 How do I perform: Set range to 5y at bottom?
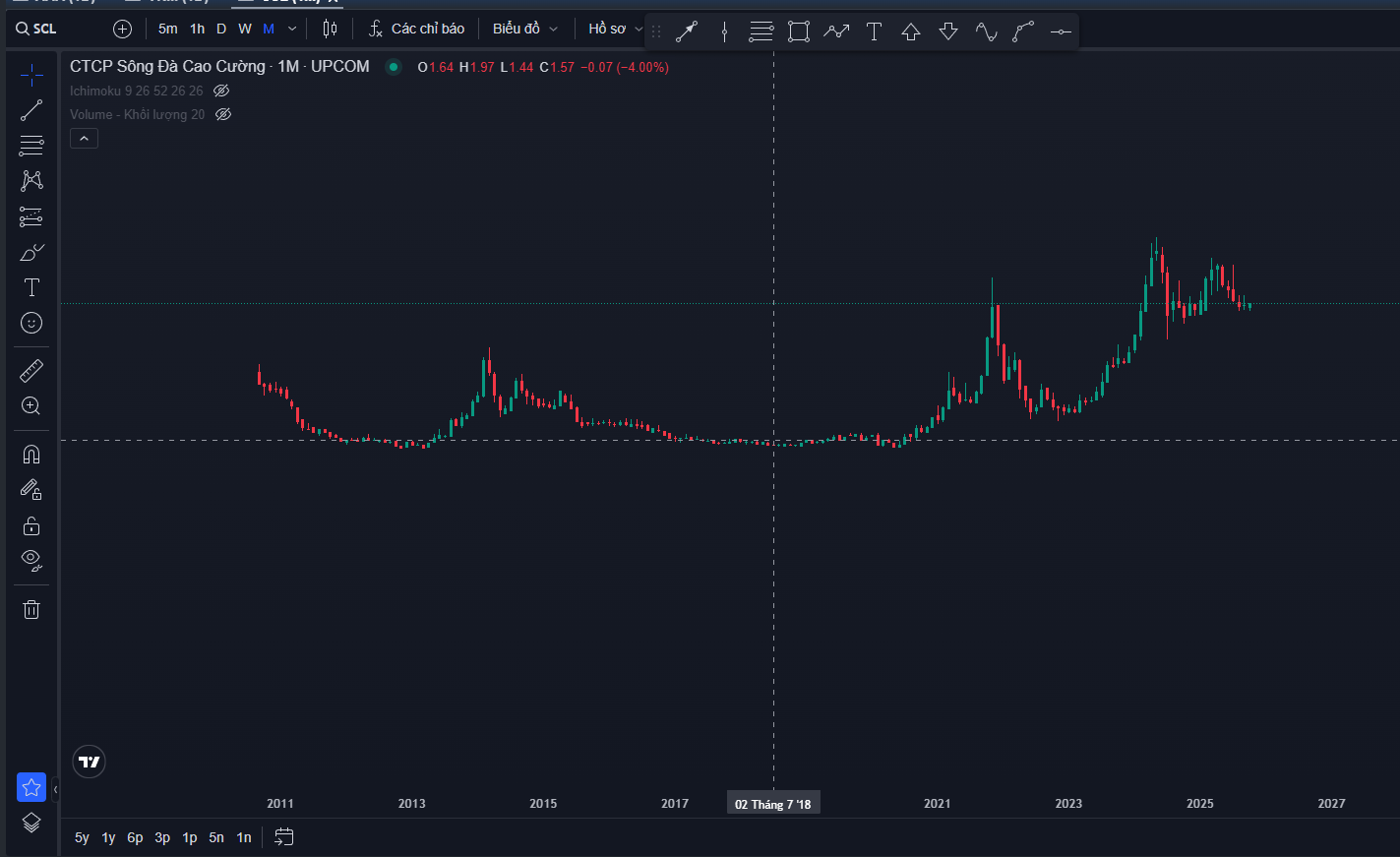[x=82, y=837]
